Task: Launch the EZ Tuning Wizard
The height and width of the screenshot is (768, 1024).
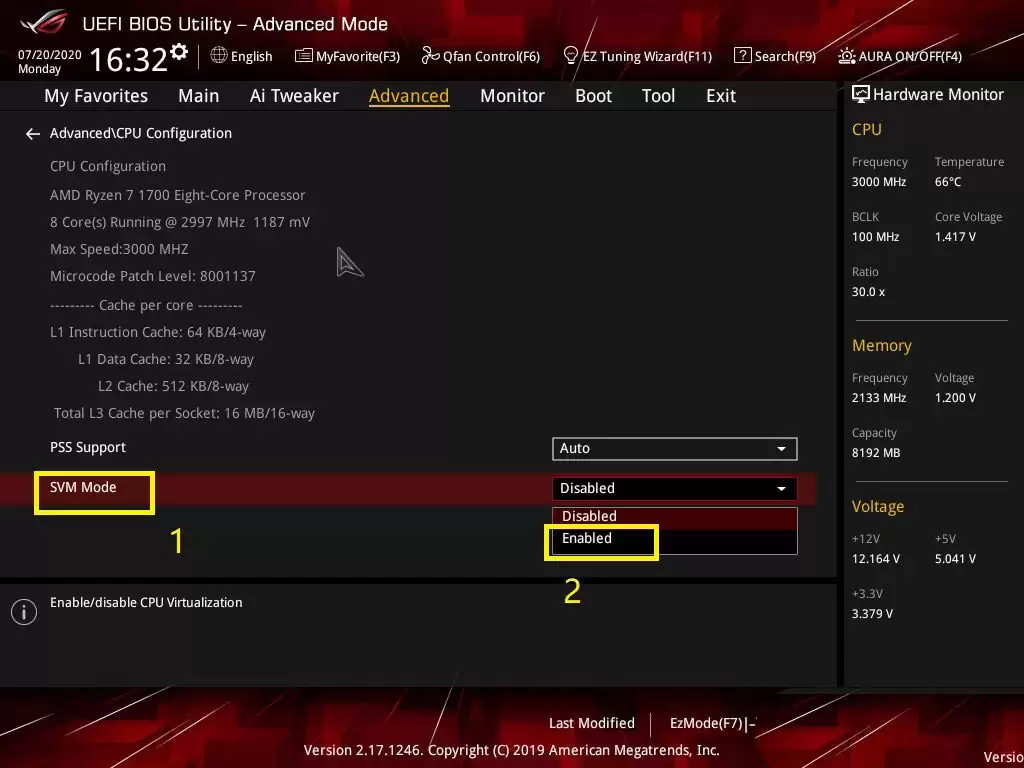Action: pyautogui.click(x=638, y=56)
